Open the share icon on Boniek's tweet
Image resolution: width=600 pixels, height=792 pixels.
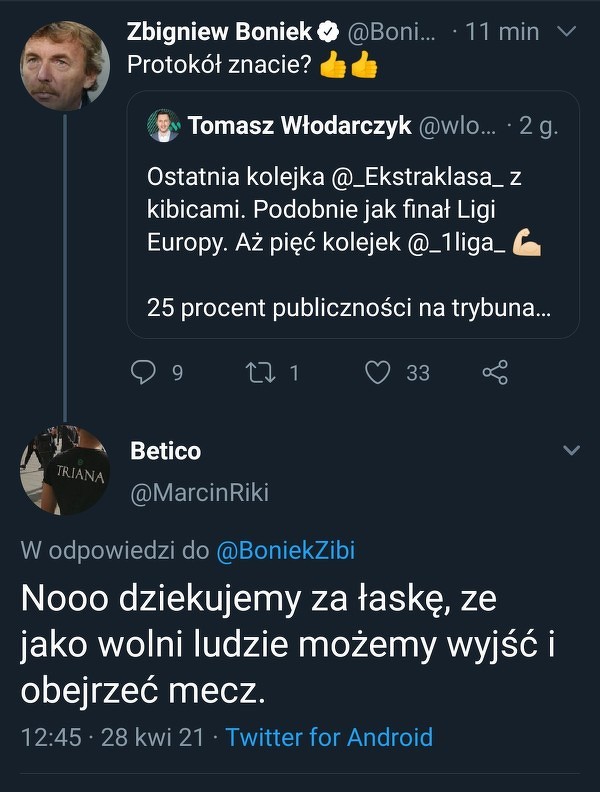click(495, 372)
